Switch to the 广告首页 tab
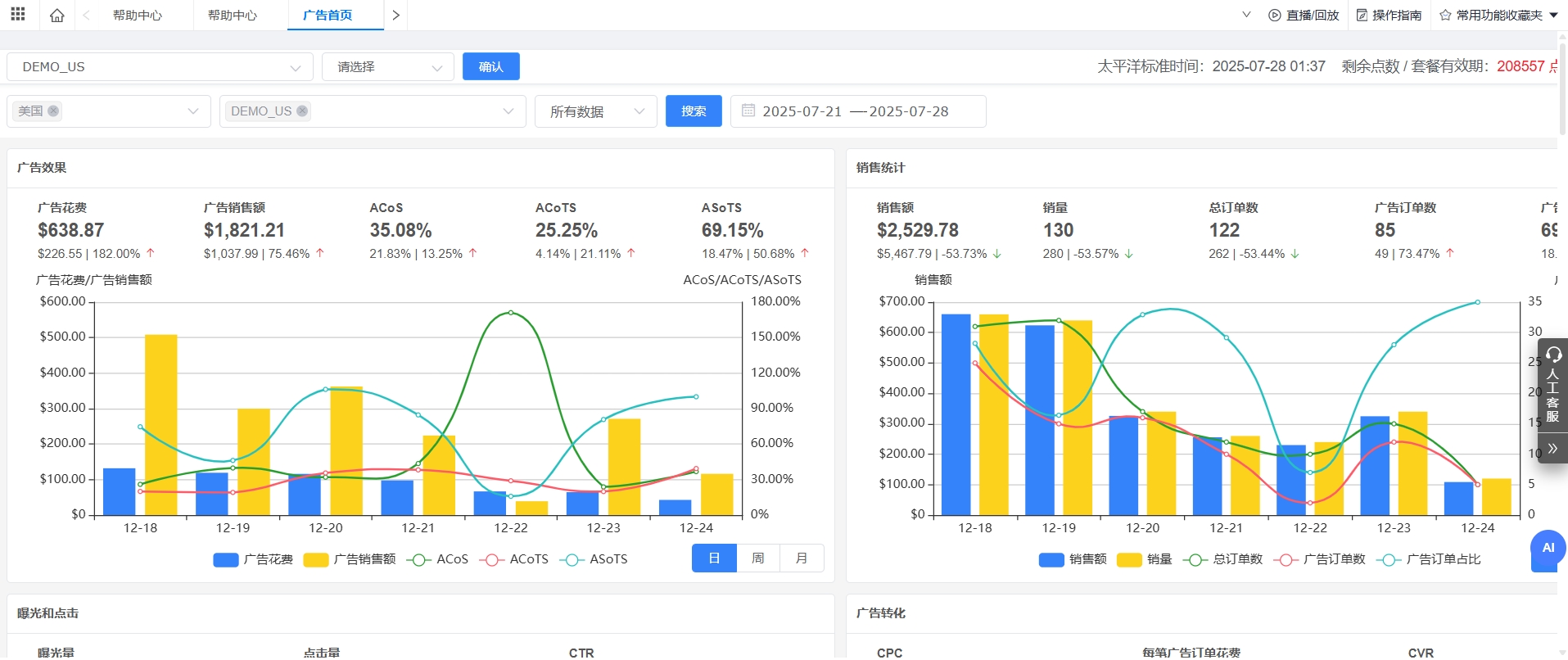Viewport: 1568px width, 660px height. 328,16
